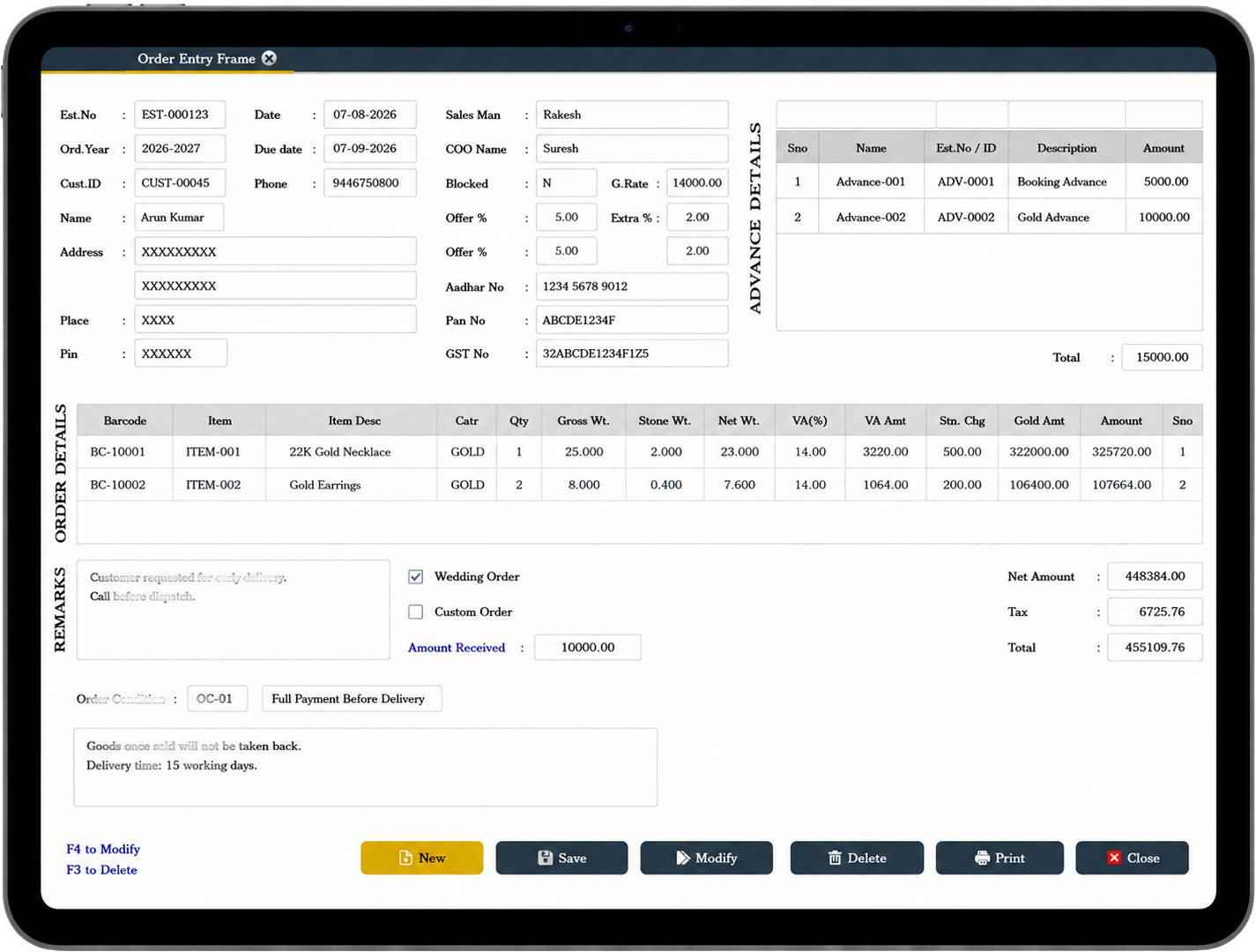Close the Order Entry Frame tab icon
The width and height of the screenshot is (1256, 952).
(x=269, y=58)
